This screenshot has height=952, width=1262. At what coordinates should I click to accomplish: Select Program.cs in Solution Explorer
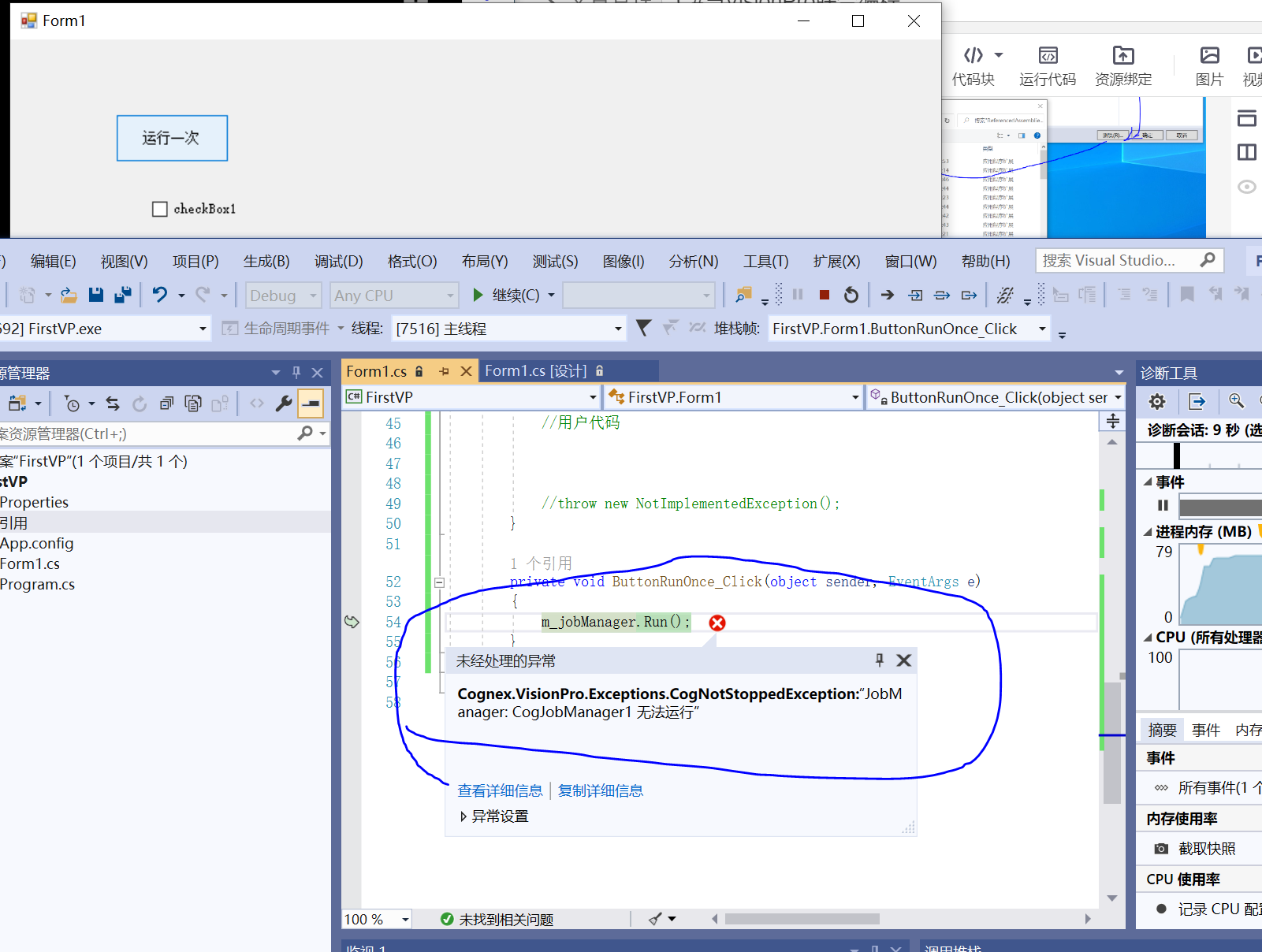[37, 584]
